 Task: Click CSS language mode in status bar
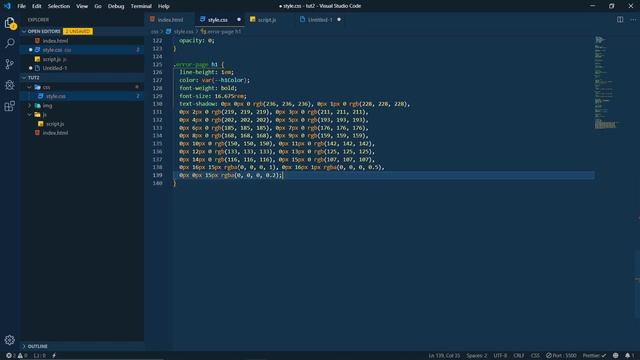(x=535, y=356)
